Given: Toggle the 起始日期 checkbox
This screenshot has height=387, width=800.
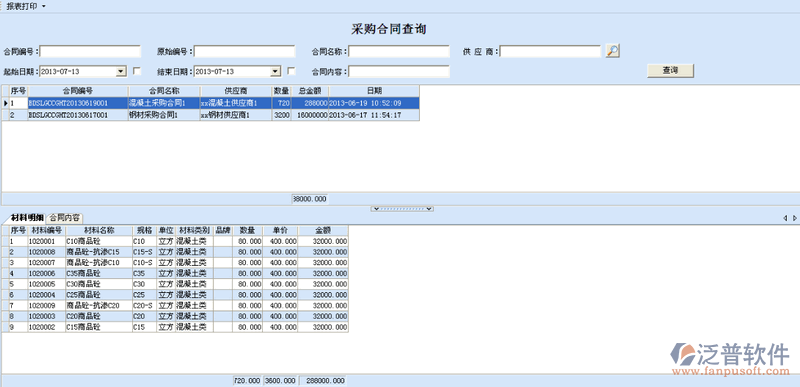Looking at the screenshot, I should (x=137, y=71).
